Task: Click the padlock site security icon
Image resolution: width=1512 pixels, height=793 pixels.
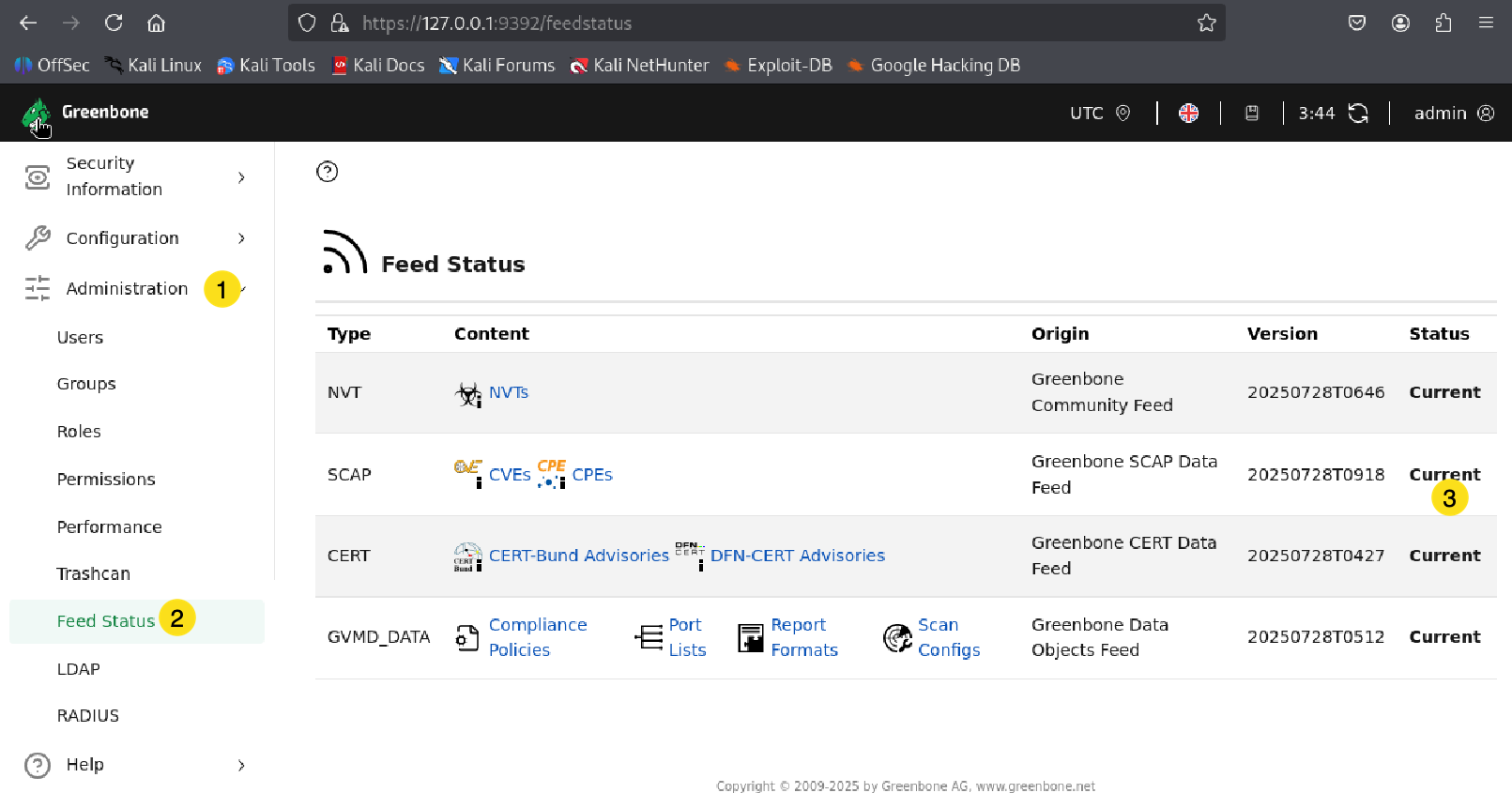Action: [x=340, y=23]
